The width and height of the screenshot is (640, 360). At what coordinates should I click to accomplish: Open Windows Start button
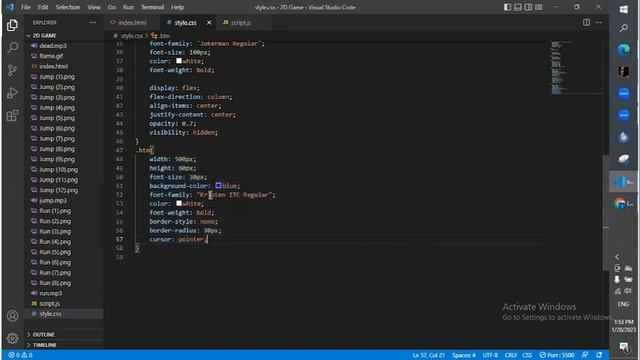623,9
